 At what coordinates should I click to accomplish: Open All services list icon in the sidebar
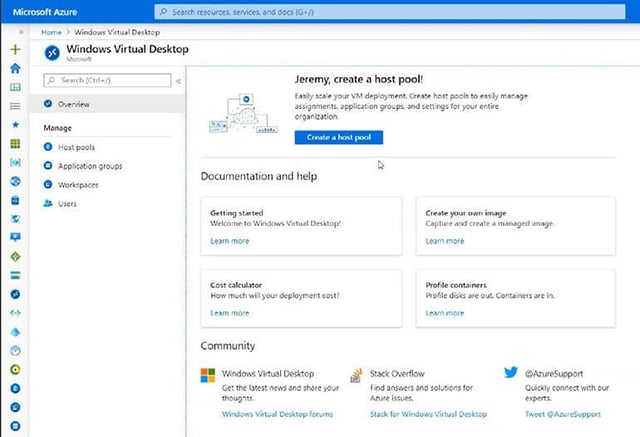pyautogui.click(x=15, y=106)
